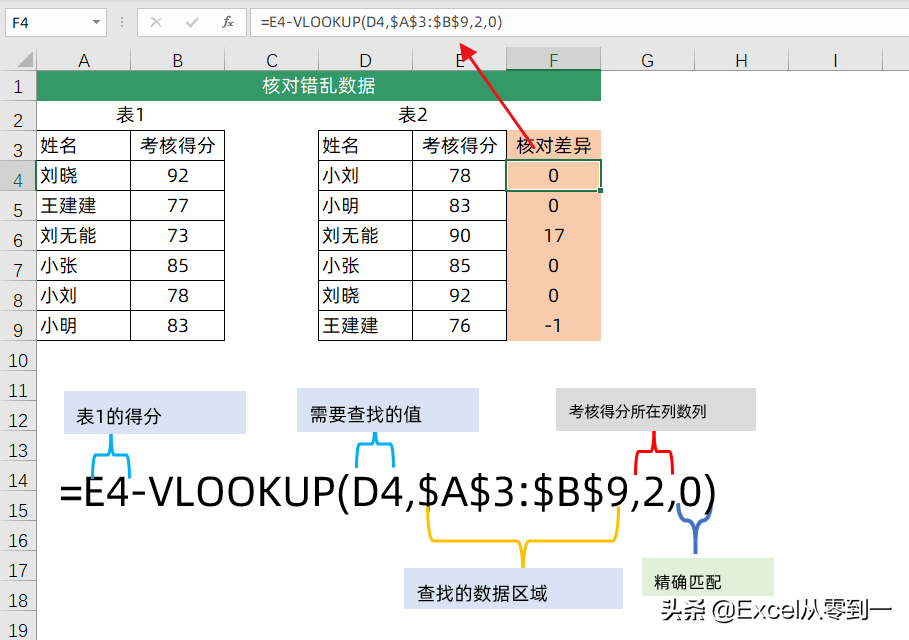The width and height of the screenshot is (909, 640).
Task: Select row 10 header
Action: coord(18,358)
